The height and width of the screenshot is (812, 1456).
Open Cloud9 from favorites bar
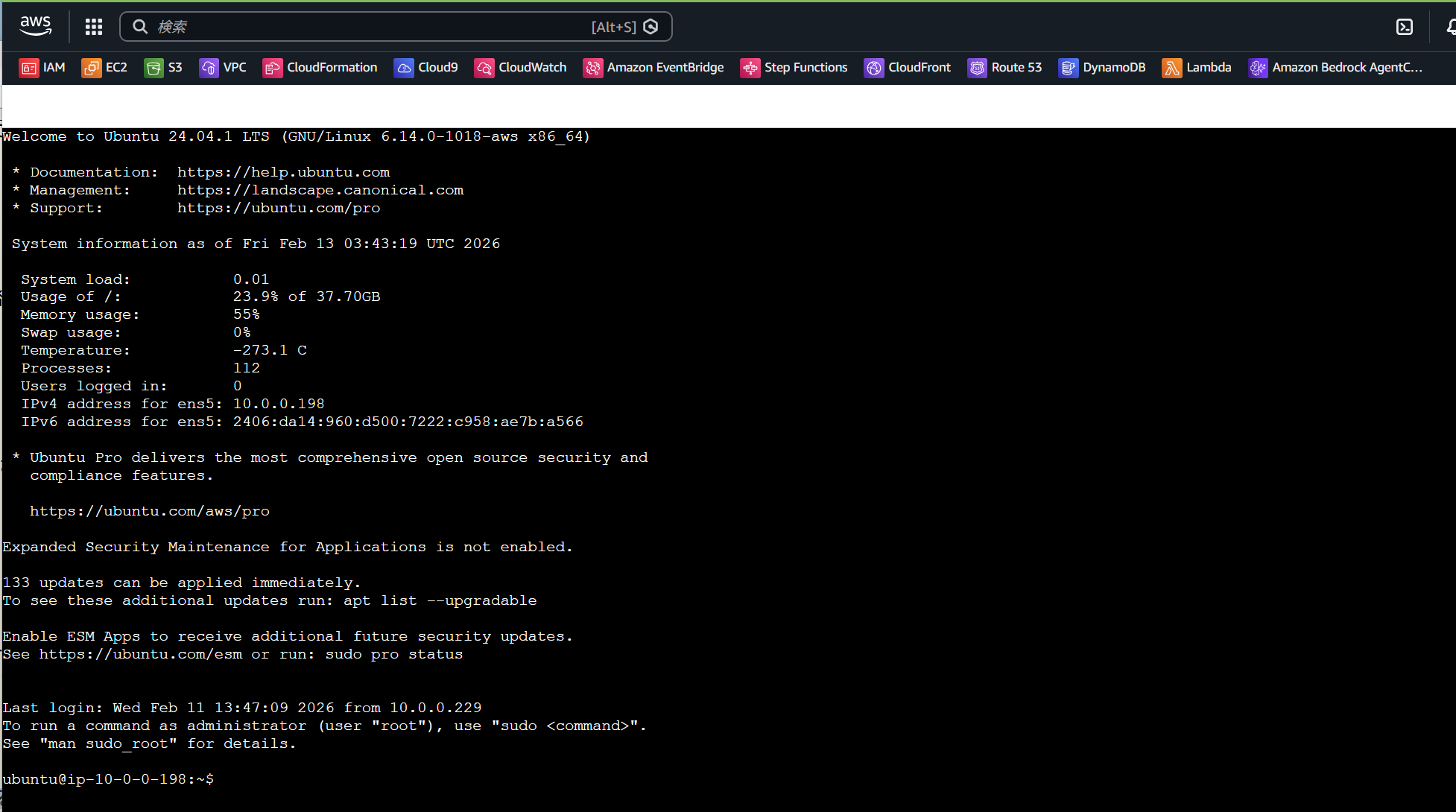pos(426,67)
